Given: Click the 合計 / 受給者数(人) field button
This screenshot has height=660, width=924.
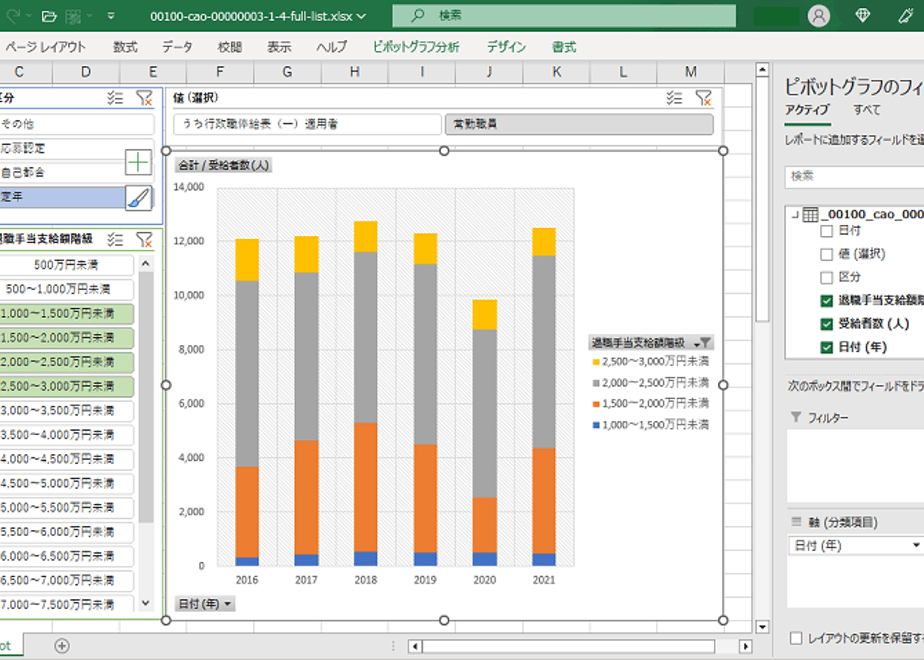Looking at the screenshot, I should 223,165.
